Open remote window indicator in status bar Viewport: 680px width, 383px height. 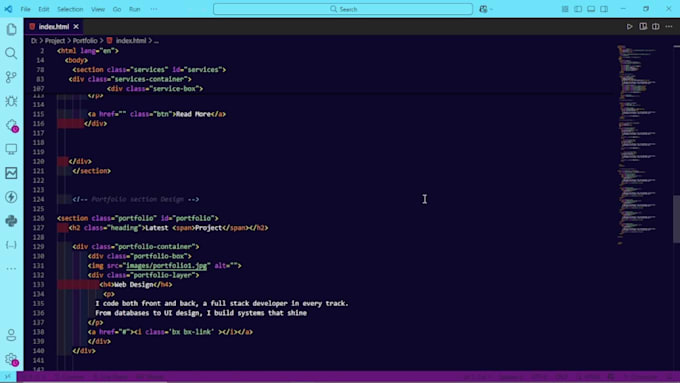coord(8,376)
